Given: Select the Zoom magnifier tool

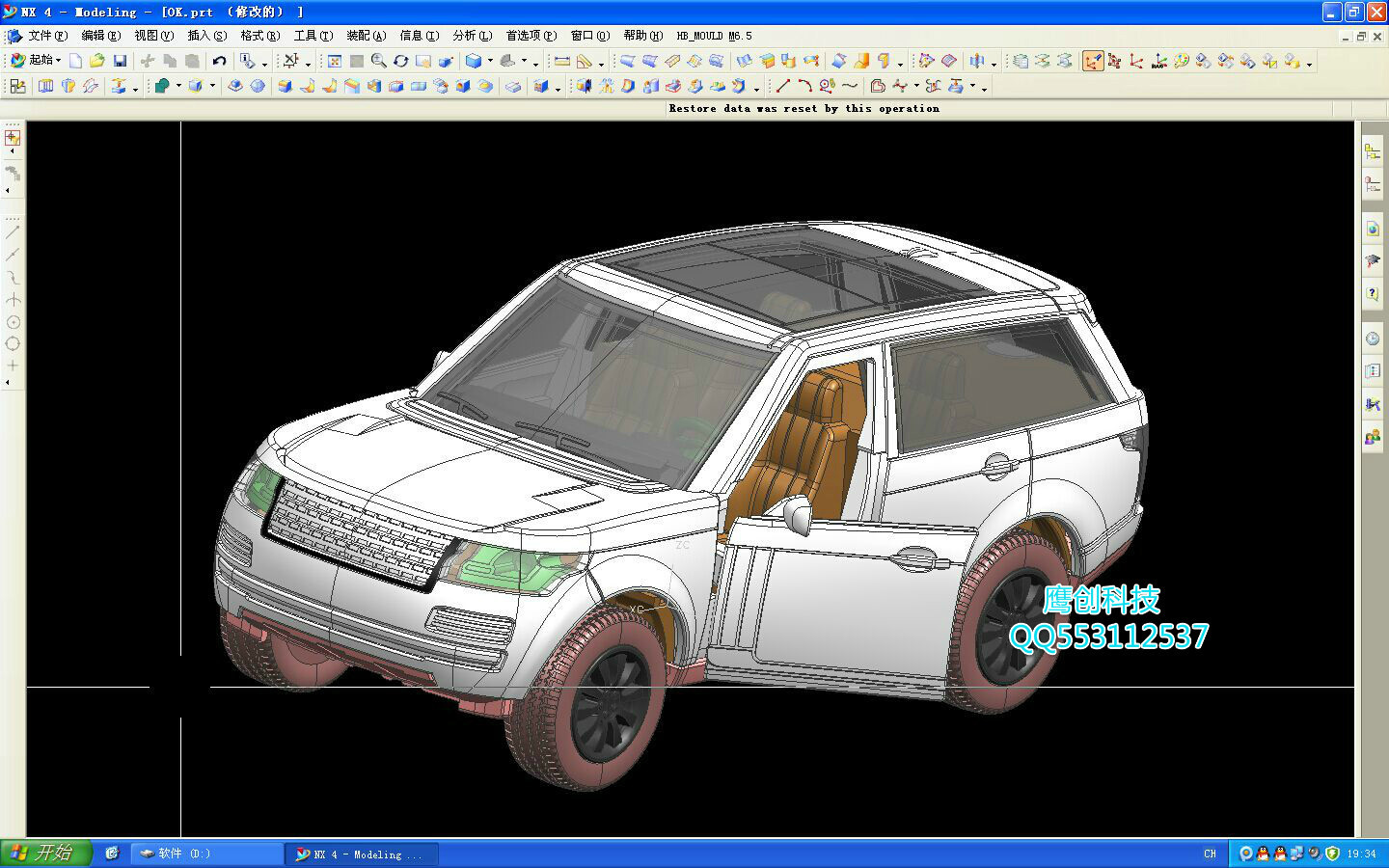Looking at the screenshot, I should click(x=378, y=61).
